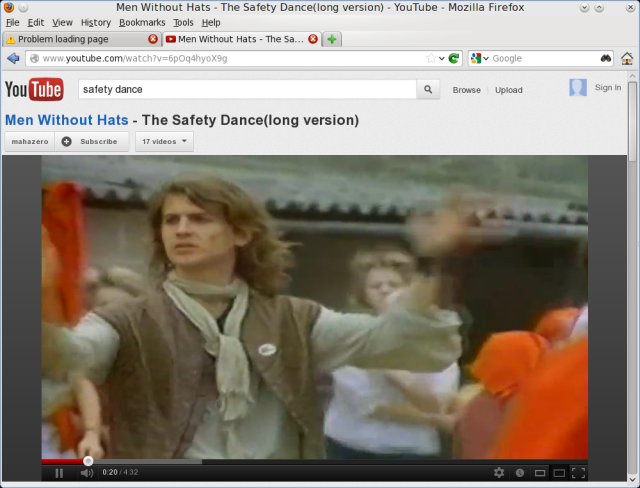Subscribe to the mahazero channel
This screenshot has width=640, height=488.
point(92,142)
